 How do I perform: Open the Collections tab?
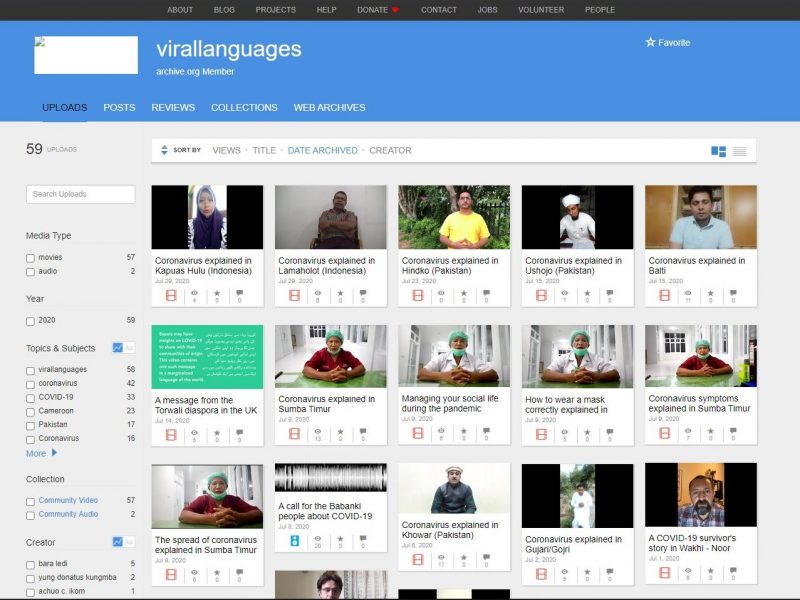point(244,108)
